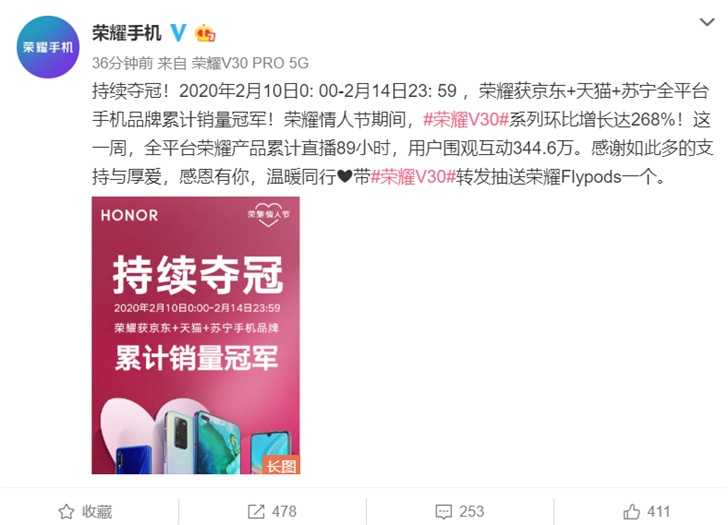Click the 478 repost count

click(x=284, y=512)
